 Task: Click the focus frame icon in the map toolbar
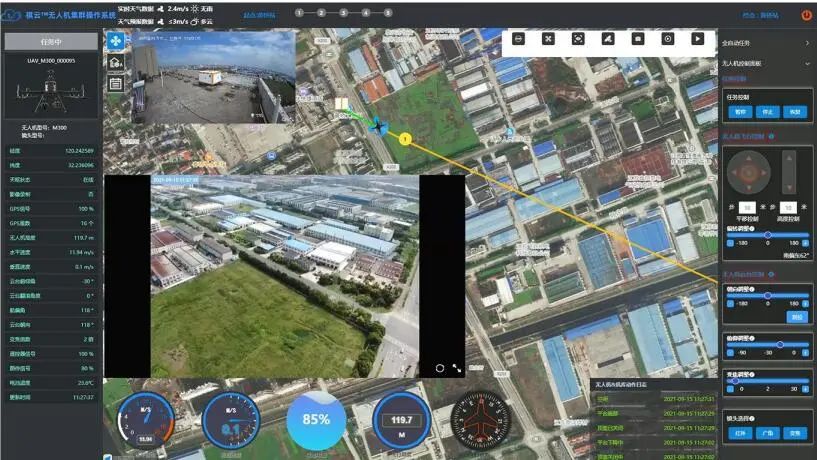[578, 38]
